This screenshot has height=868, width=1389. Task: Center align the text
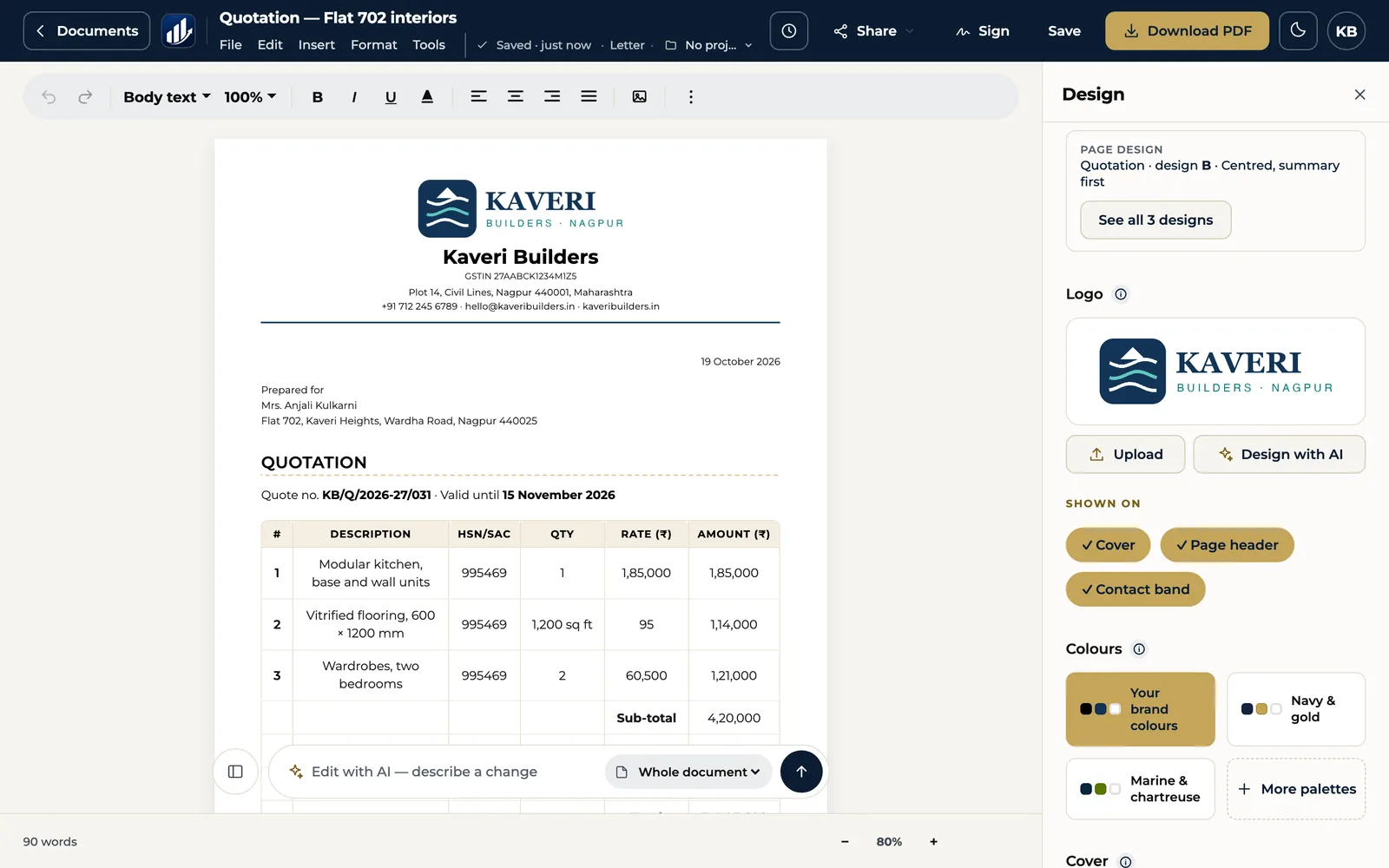516,97
